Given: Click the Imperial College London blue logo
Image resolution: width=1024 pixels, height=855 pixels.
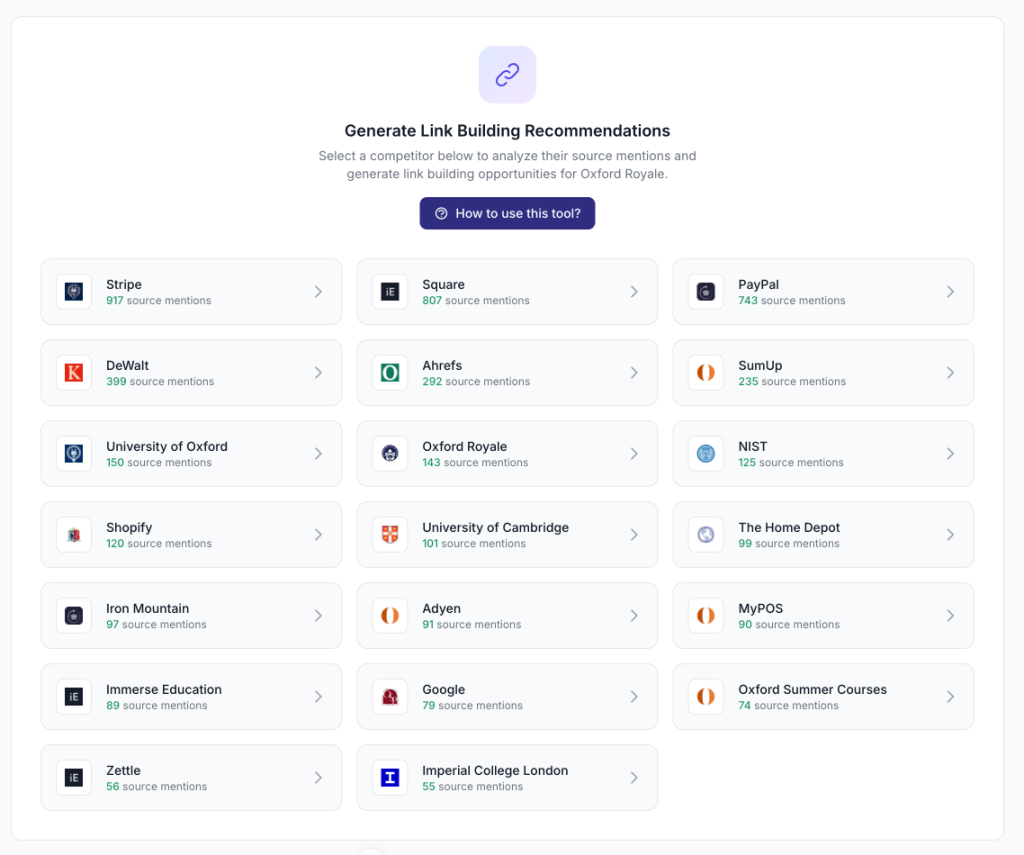Looking at the screenshot, I should (x=390, y=777).
